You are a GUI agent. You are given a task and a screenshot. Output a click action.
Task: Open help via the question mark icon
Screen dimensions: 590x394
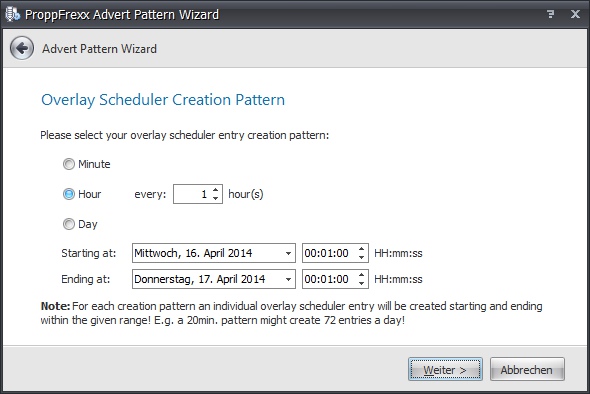[x=550, y=14]
